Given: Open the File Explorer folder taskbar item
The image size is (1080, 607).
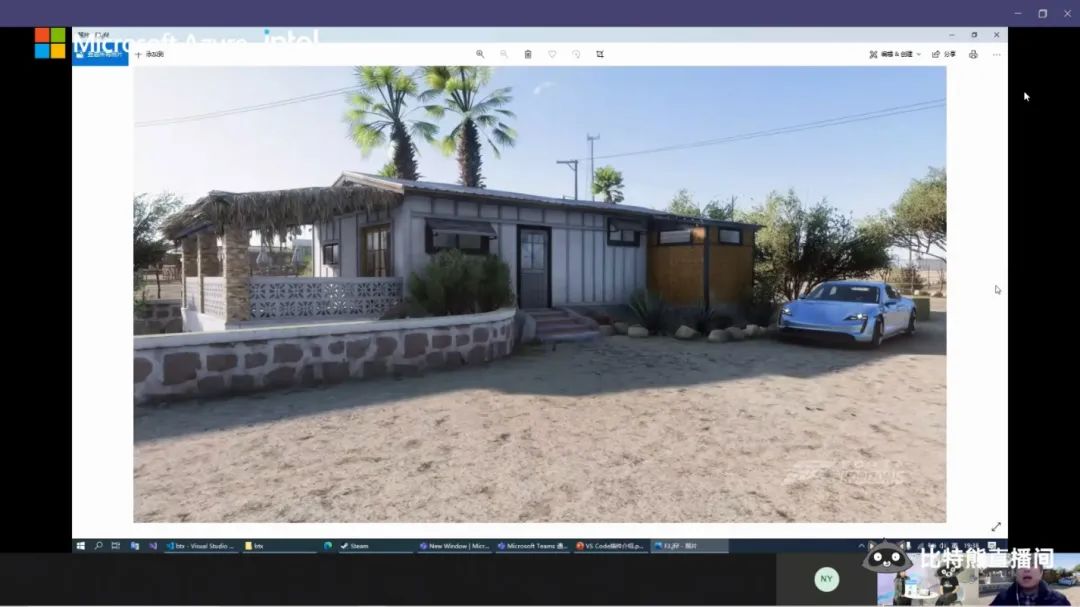Looking at the screenshot, I should (279, 546).
